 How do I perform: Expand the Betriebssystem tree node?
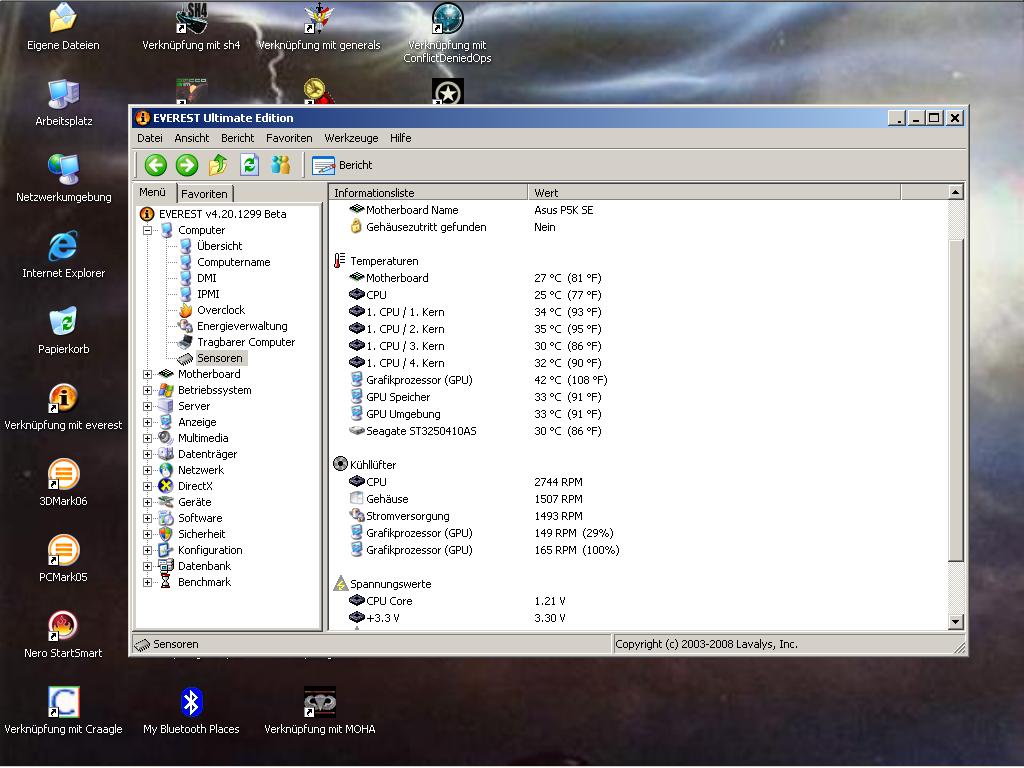tap(148, 391)
